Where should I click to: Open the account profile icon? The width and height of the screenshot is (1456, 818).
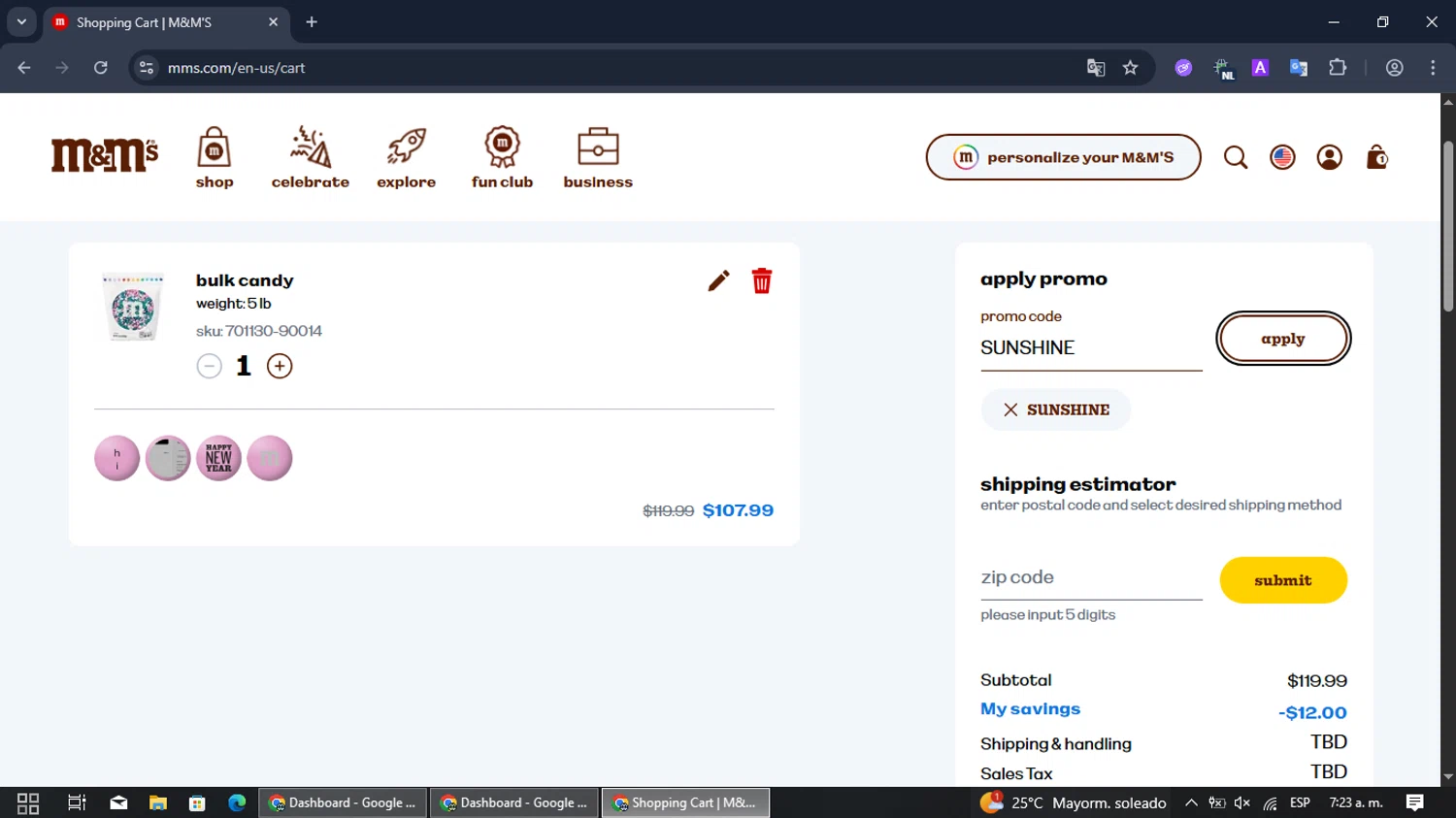click(x=1329, y=157)
